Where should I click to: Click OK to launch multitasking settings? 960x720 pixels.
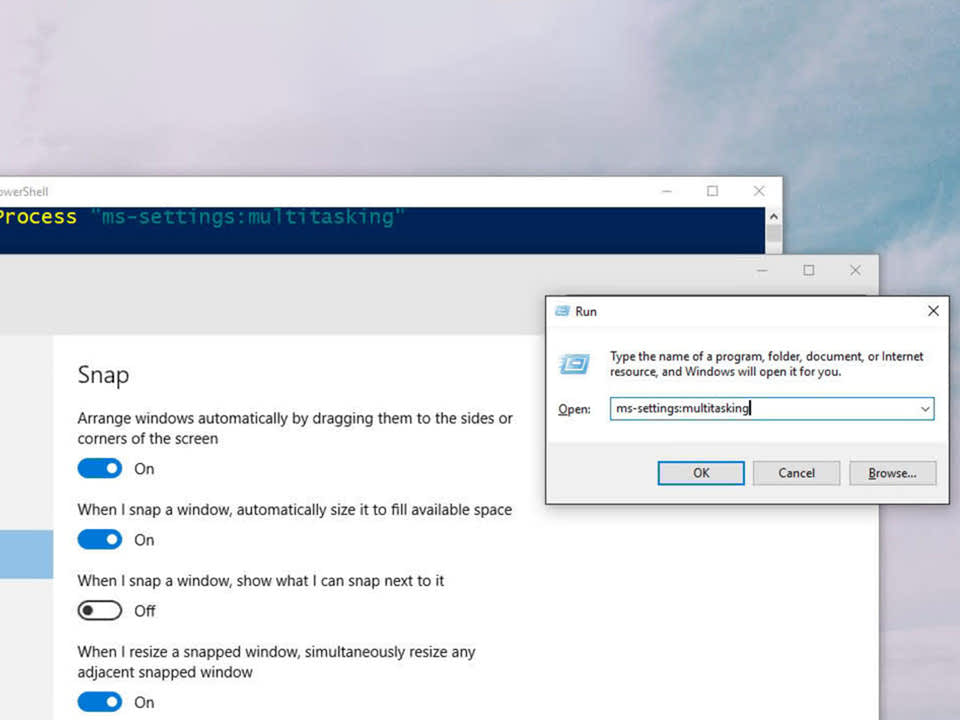click(x=700, y=473)
